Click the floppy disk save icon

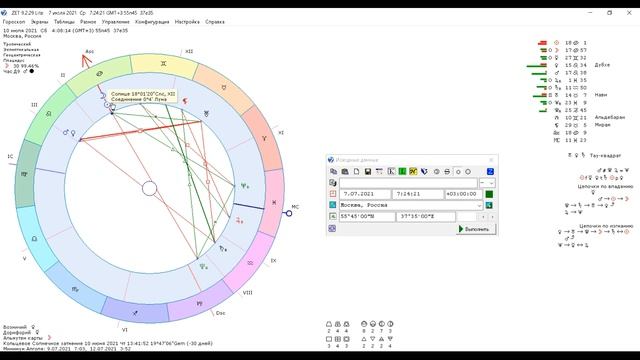(x=368, y=172)
